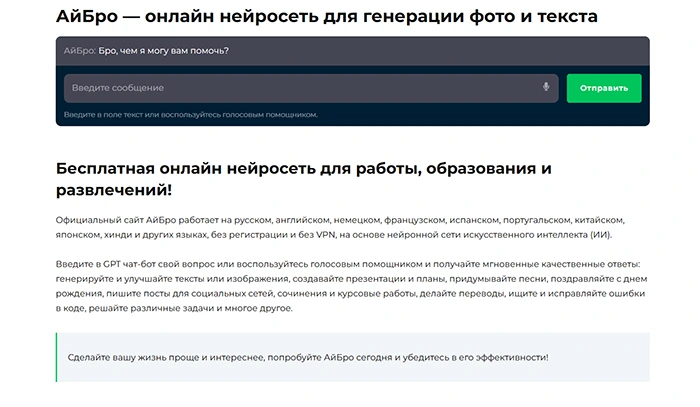700x407 pixels.
Task: Click the subheading 'Бесплатная онлайн нейросеть для работы'
Action: (304, 179)
